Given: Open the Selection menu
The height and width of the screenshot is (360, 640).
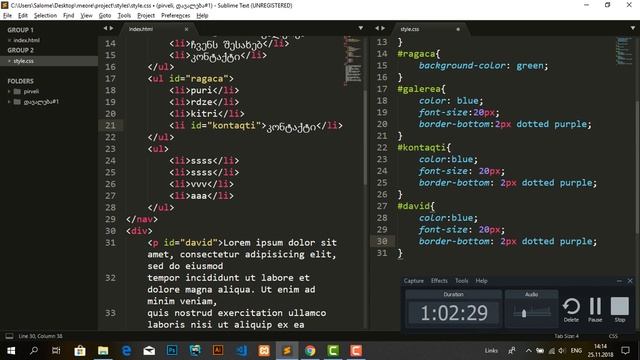Looking at the screenshot, I should pos(45,16).
